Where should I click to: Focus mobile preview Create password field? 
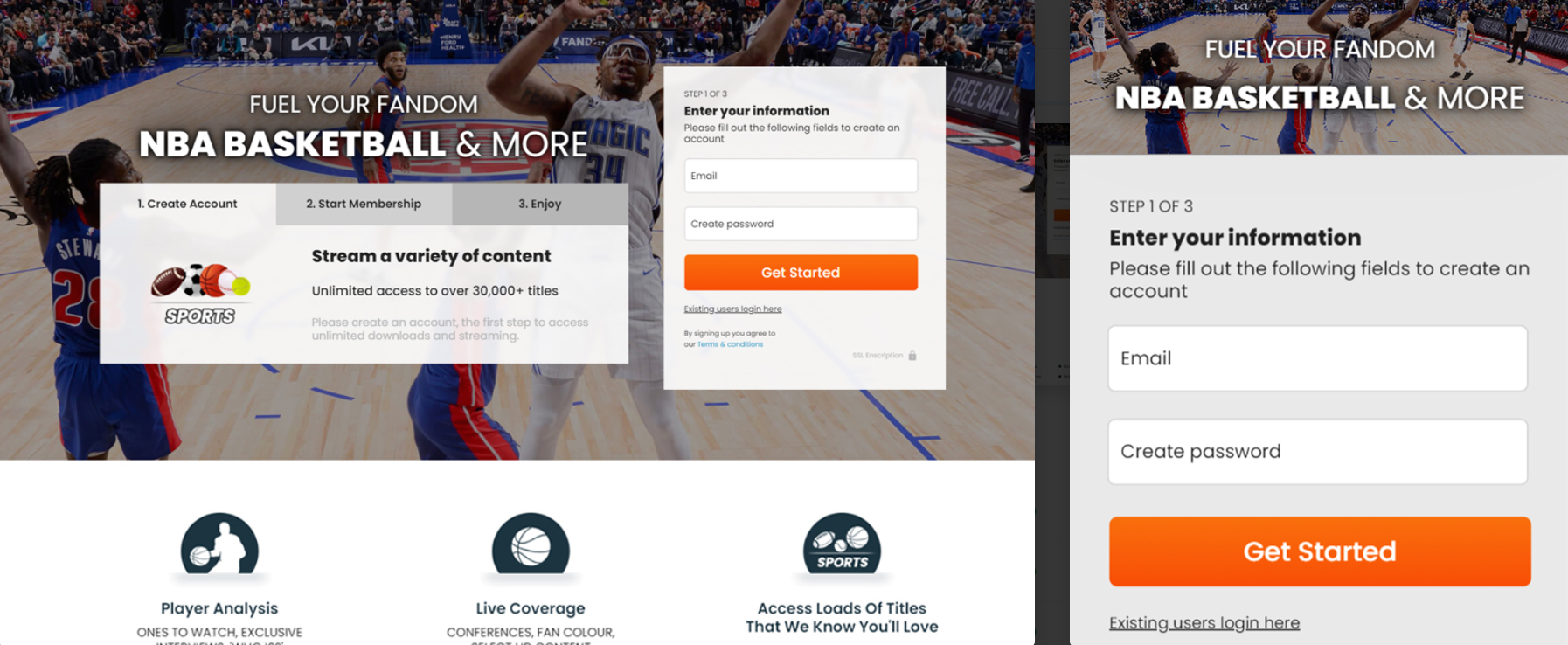(x=1318, y=452)
